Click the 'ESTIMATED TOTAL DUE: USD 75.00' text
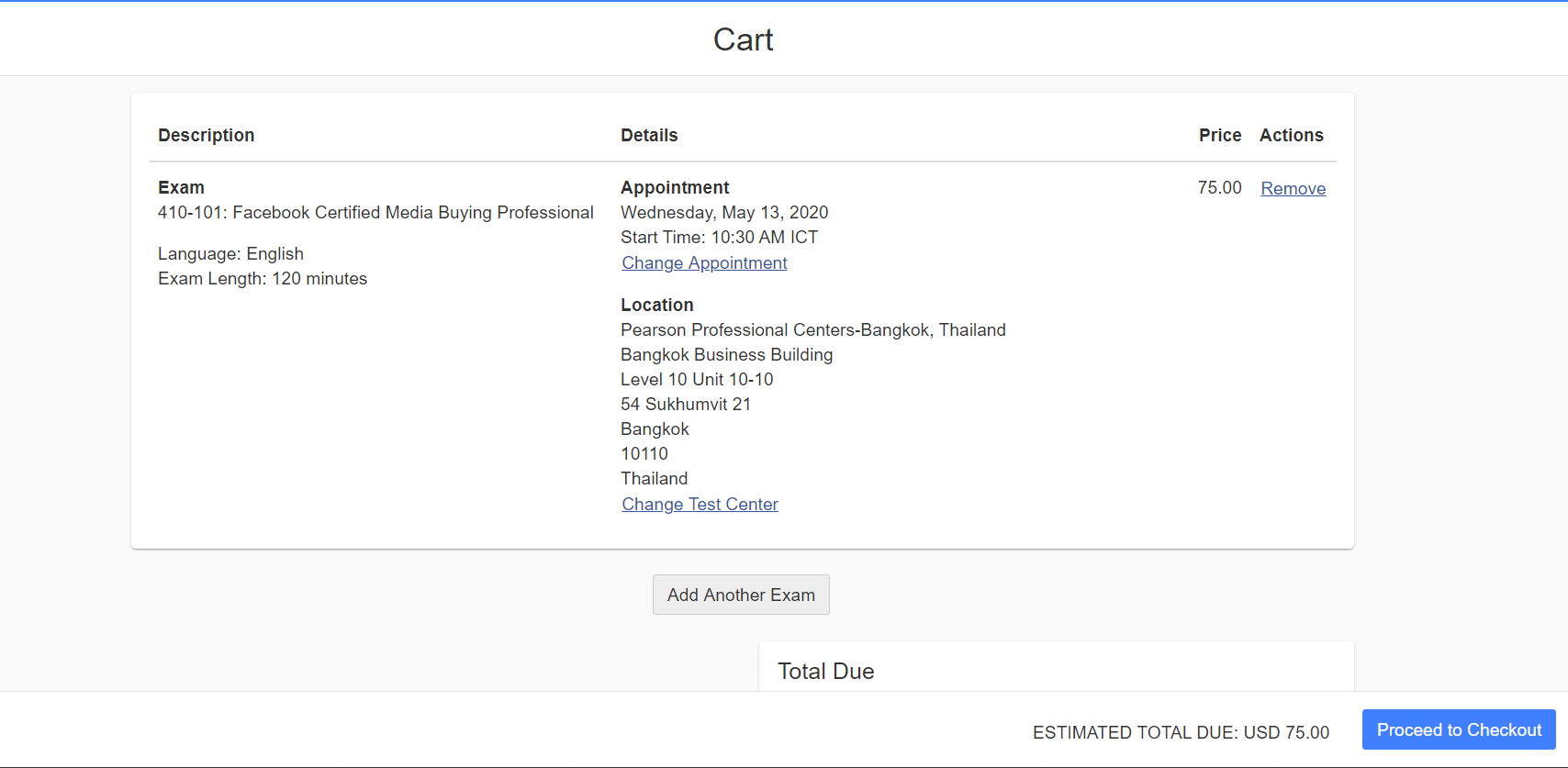The height and width of the screenshot is (768, 1568). point(1181,732)
